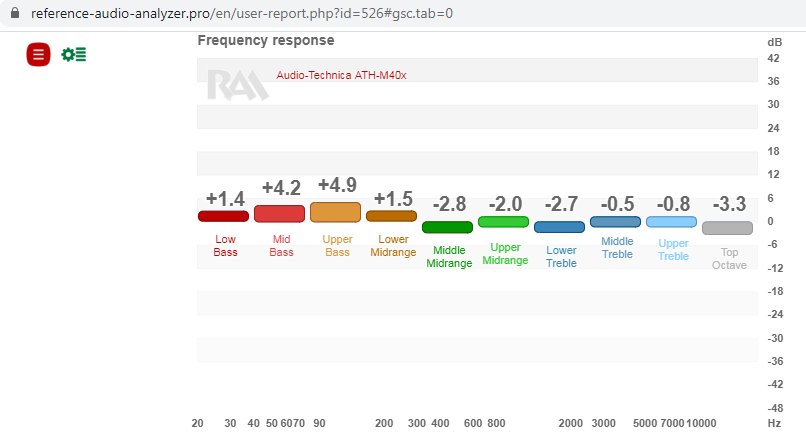This screenshot has height=448, width=806.
Task: Click the Upper Midrange band label
Action: pos(505,254)
